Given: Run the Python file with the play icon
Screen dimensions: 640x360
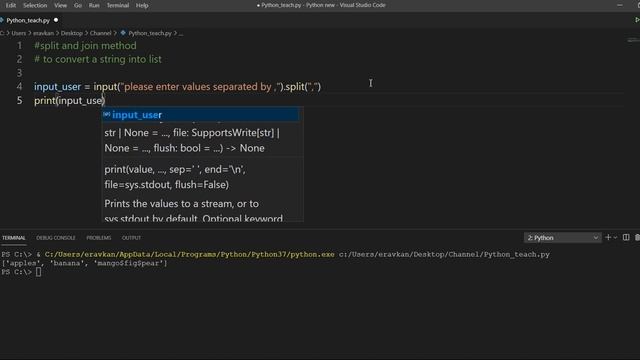Looking at the screenshot, I should [x=637, y=20].
